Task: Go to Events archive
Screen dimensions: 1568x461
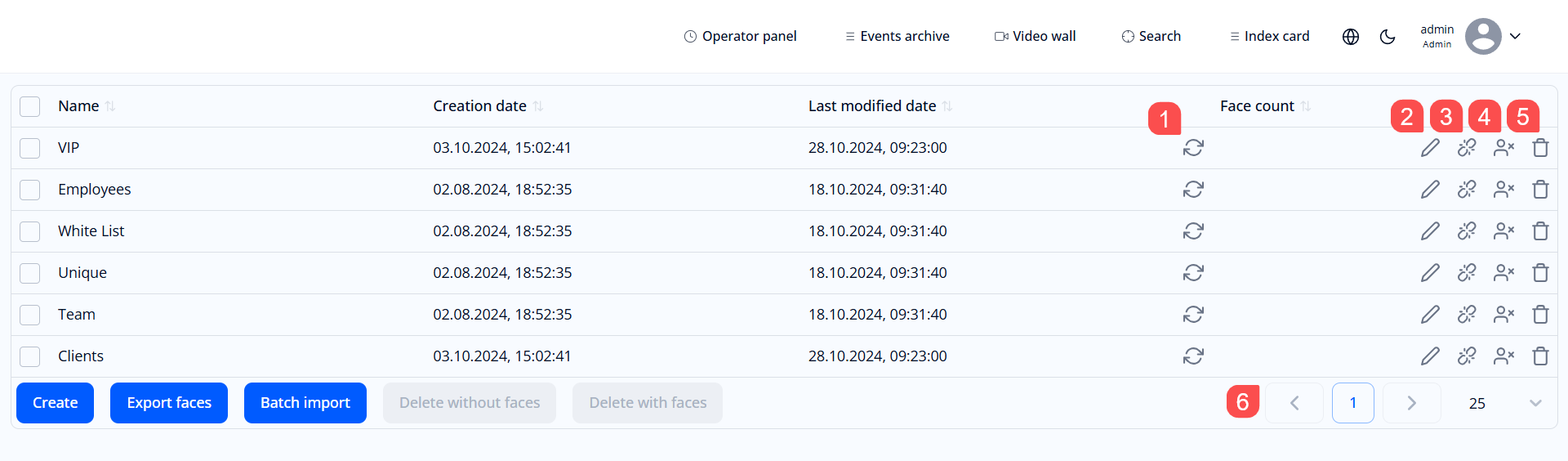Action: tap(897, 37)
